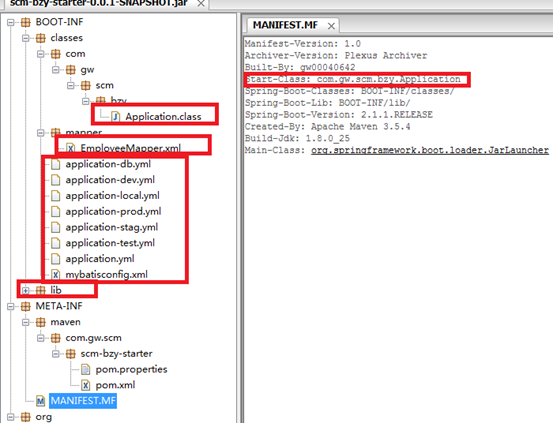
Task: Collapse the scm-bzy-starter package node
Action: point(56,353)
